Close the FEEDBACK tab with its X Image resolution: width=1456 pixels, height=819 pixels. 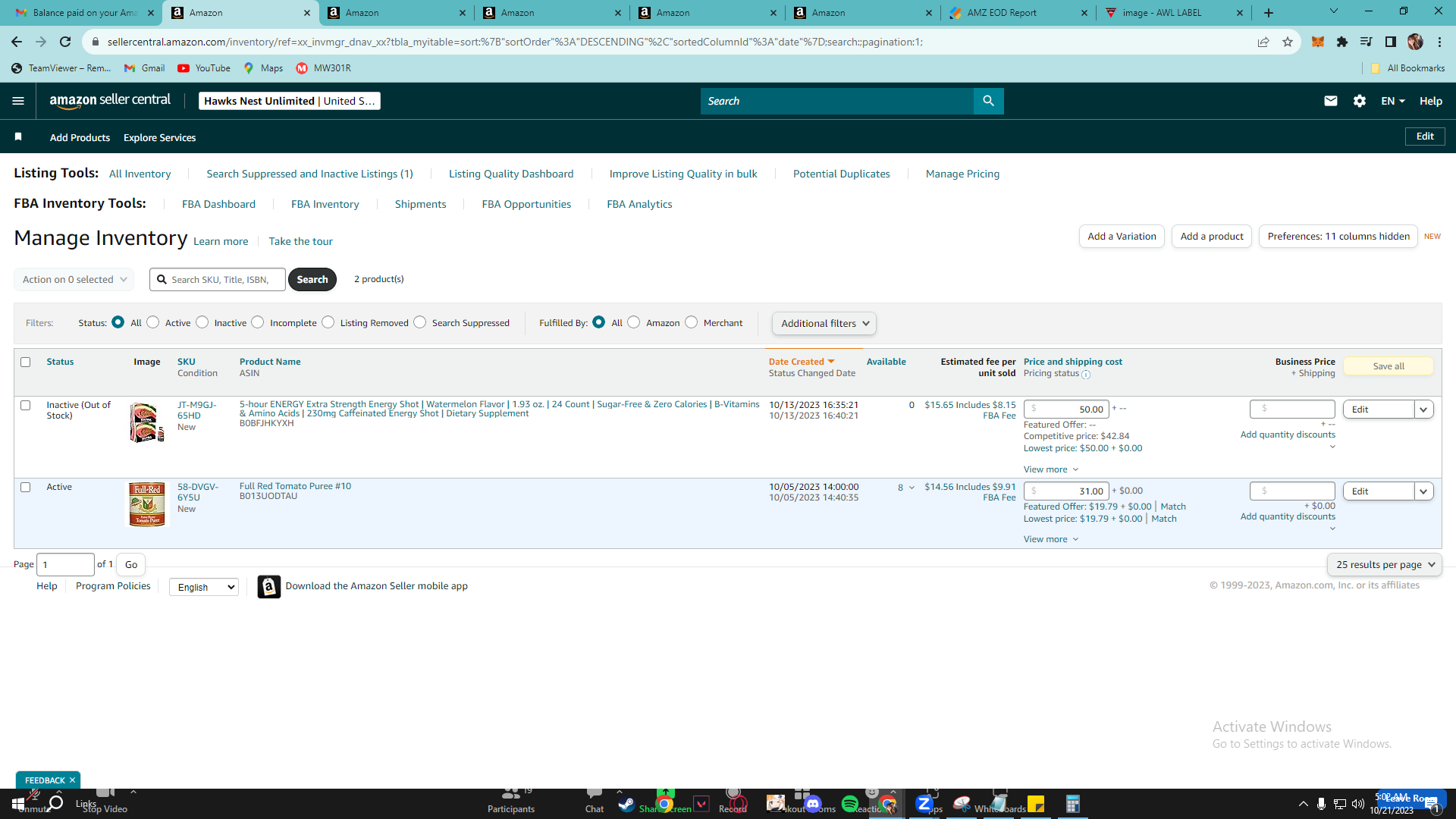pos(73,780)
